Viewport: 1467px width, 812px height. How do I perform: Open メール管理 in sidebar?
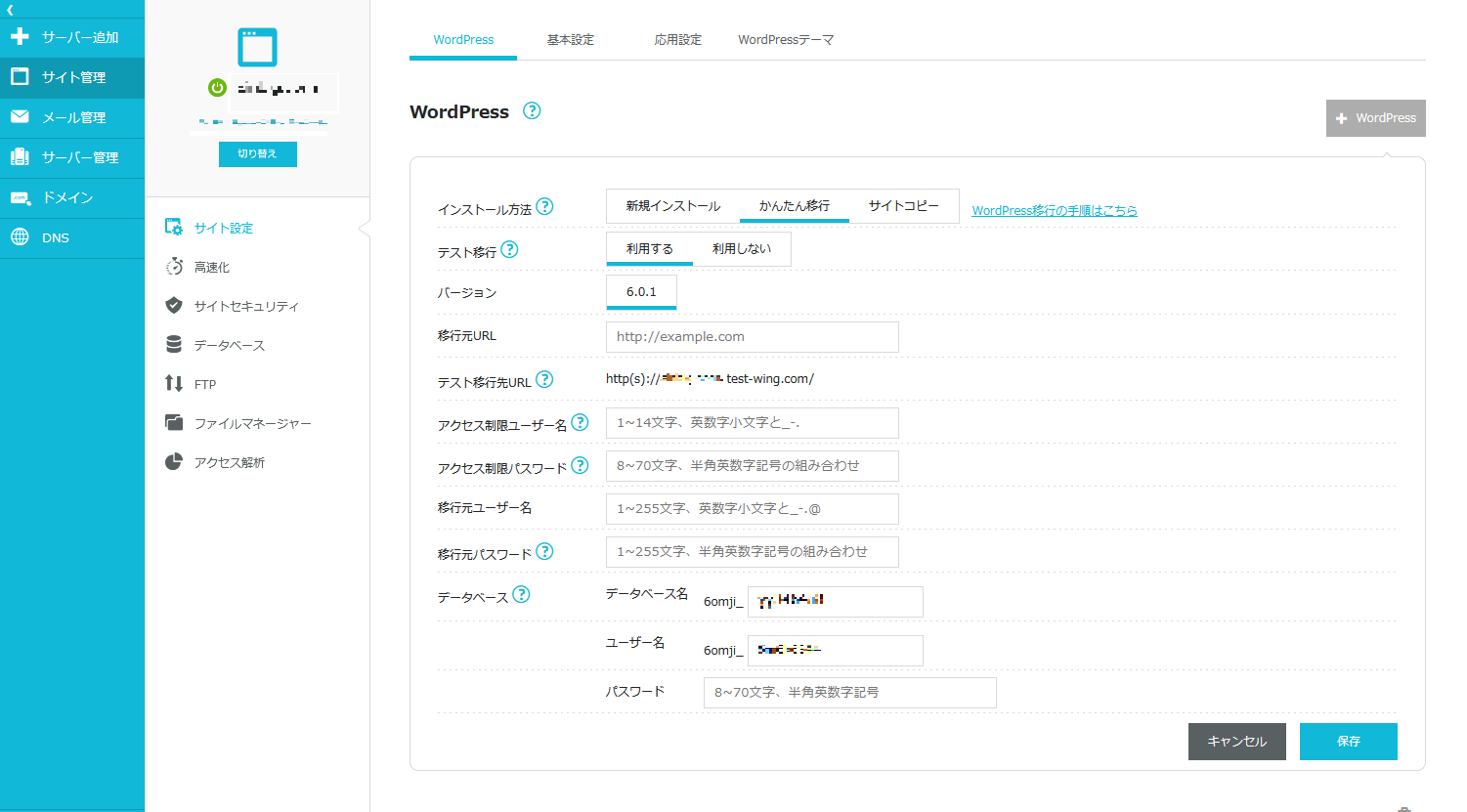72,117
